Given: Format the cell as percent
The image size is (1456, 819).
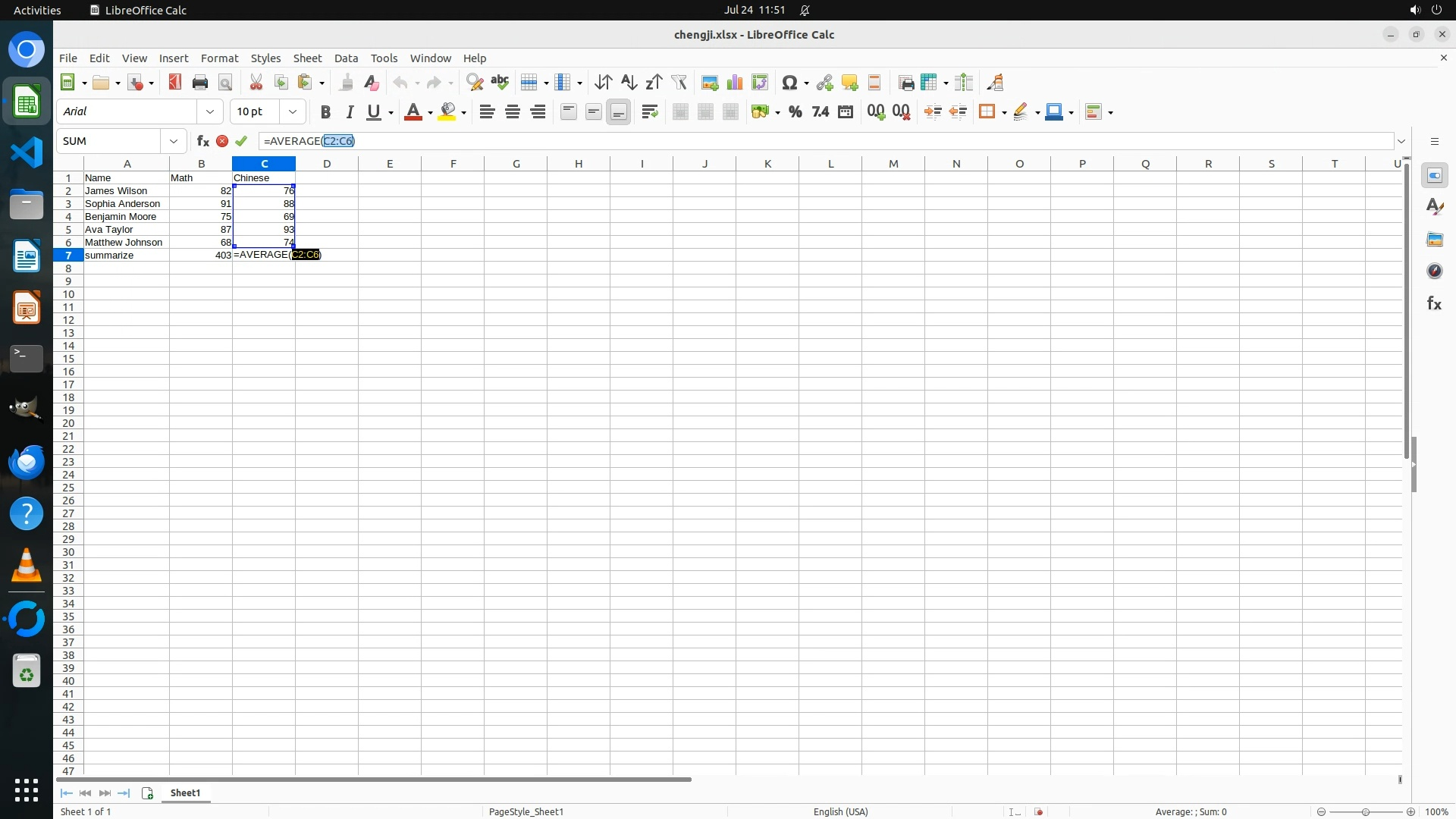Looking at the screenshot, I should click(795, 112).
